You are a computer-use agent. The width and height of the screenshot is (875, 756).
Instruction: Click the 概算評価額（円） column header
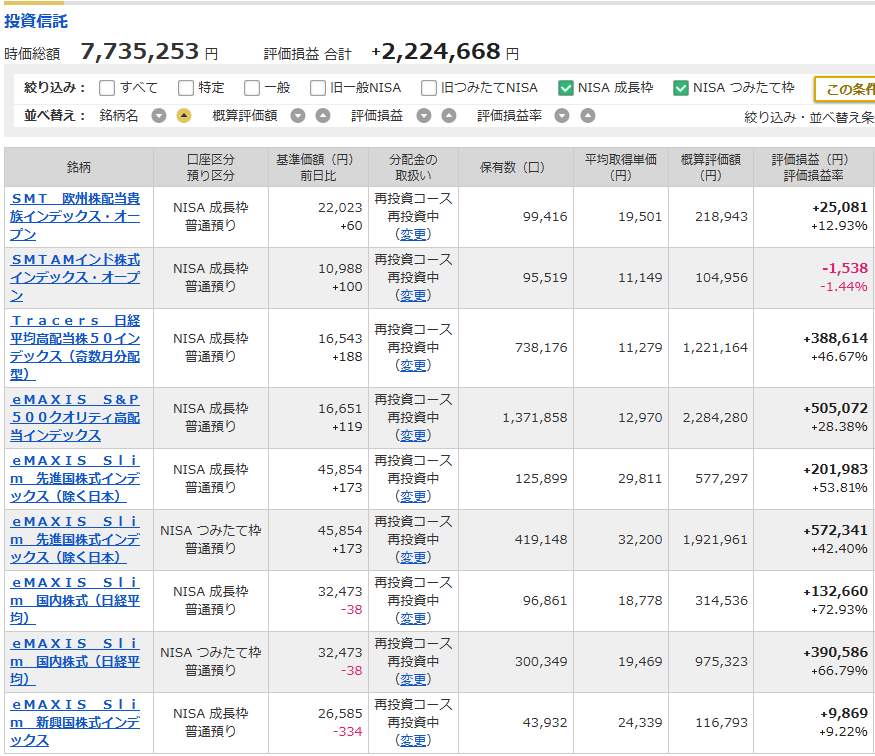click(x=711, y=167)
